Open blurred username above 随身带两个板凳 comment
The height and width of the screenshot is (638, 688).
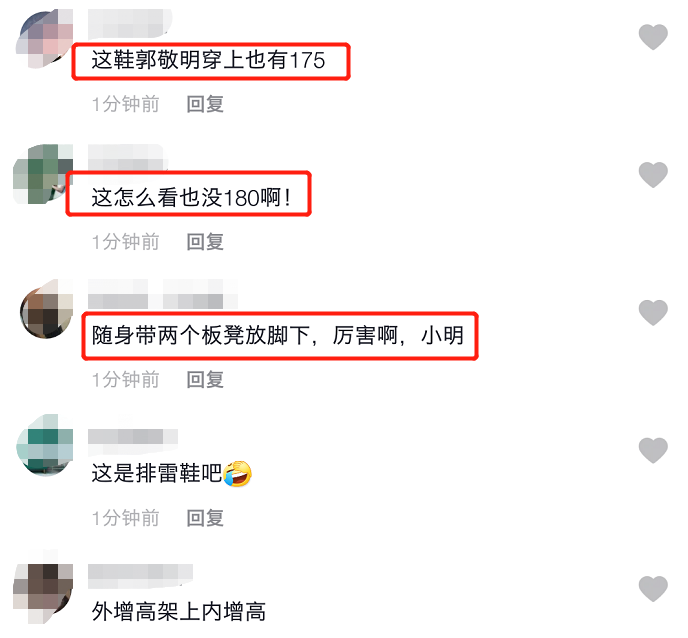[163, 294]
